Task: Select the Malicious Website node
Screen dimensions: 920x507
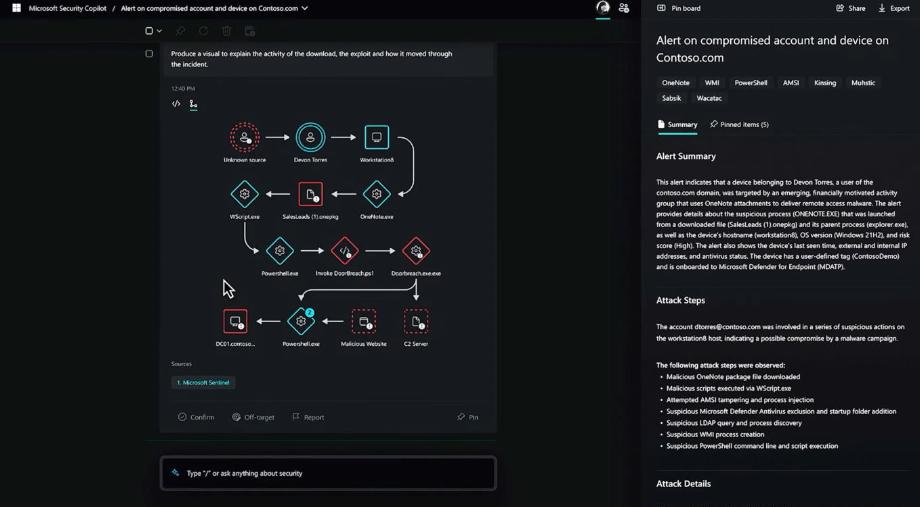Action: point(364,322)
